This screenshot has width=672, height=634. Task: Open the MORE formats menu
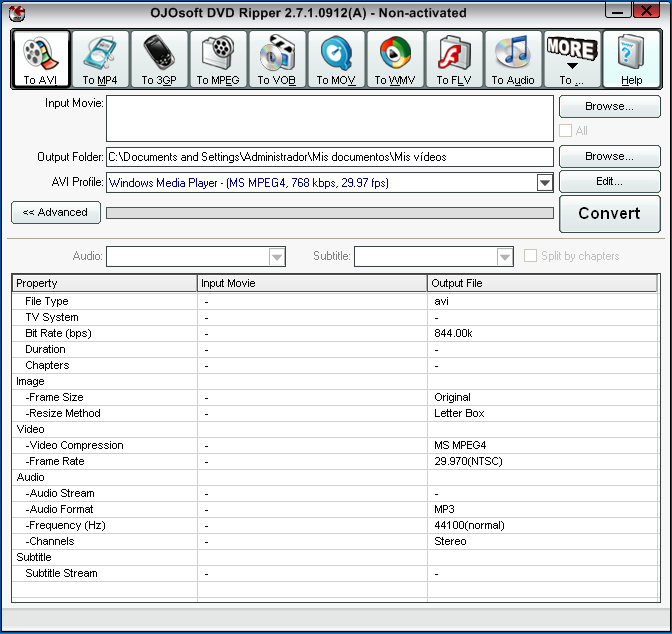coord(572,59)
